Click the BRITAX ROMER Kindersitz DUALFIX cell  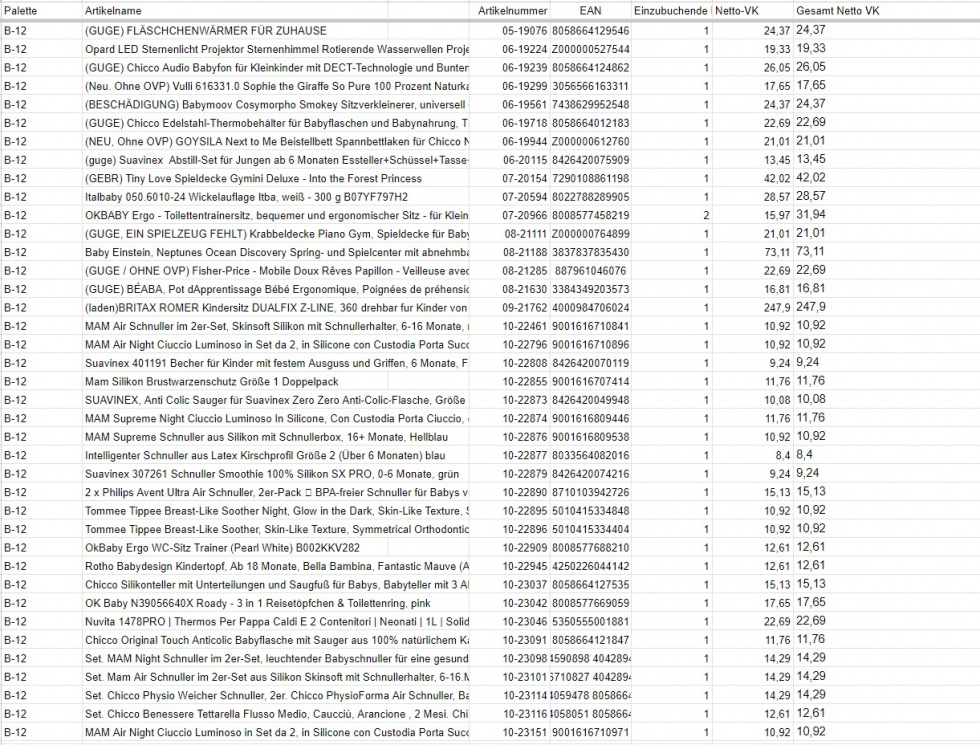[277, 308]
